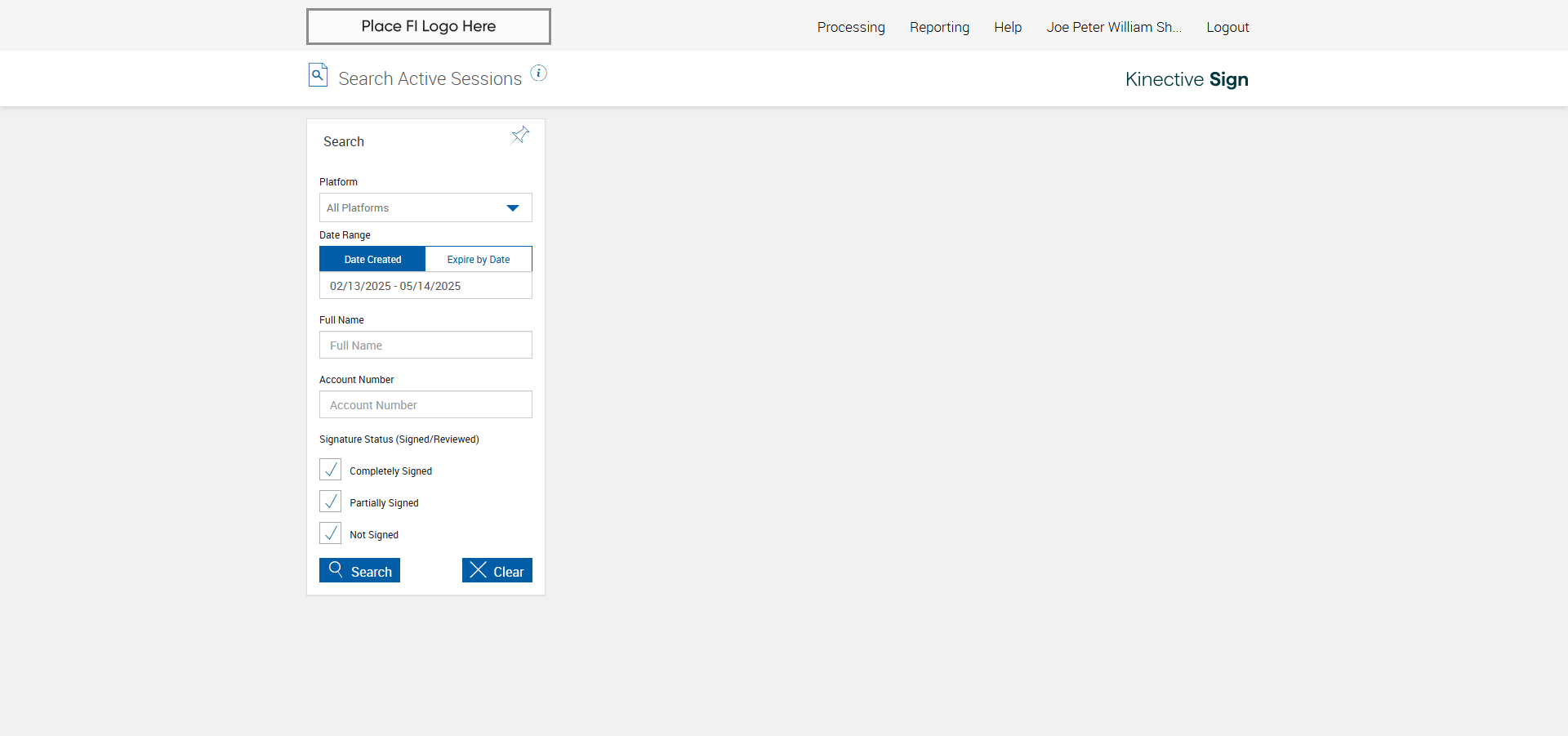The image size is (1568, 736).
Task: Click the blue Search button
Action: (359, 570)
